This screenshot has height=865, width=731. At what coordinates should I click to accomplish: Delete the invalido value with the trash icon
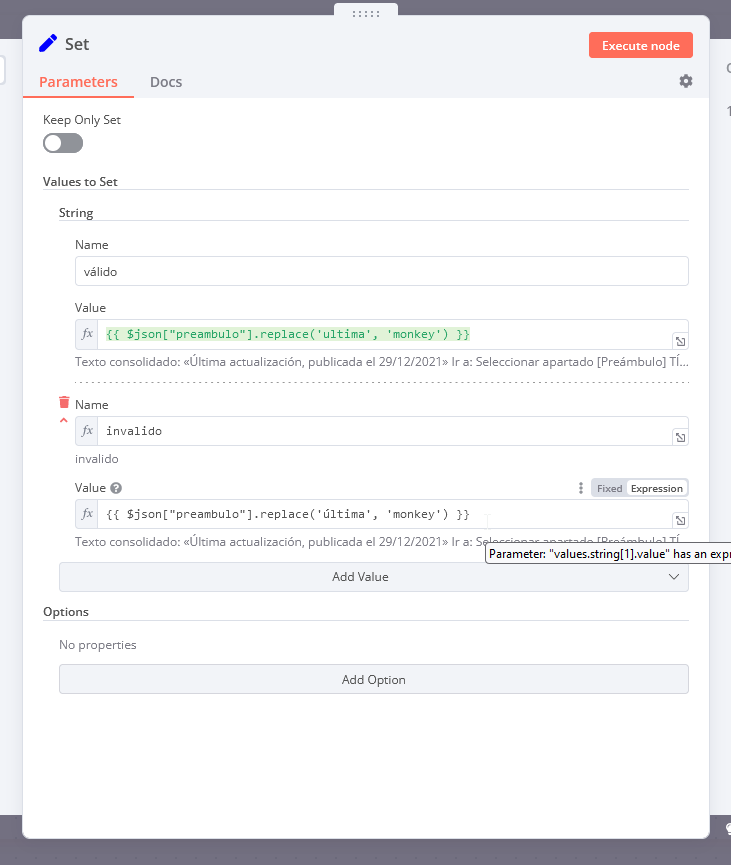click(x=64, y=400)
